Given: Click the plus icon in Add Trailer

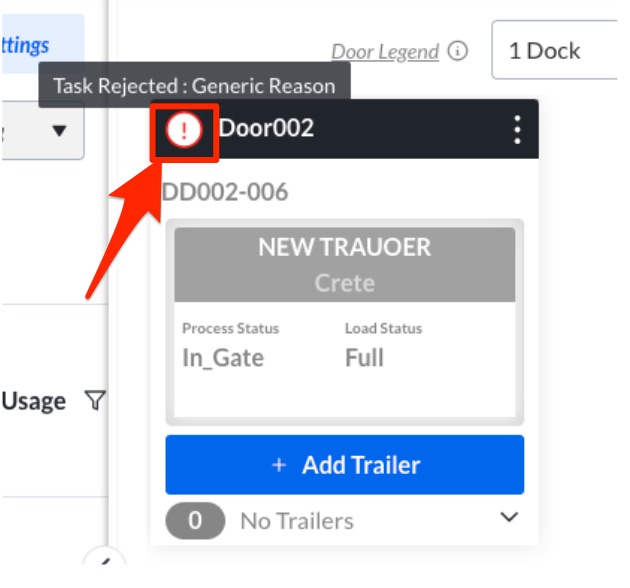Looking at the screenshot, I should [279, 465].
